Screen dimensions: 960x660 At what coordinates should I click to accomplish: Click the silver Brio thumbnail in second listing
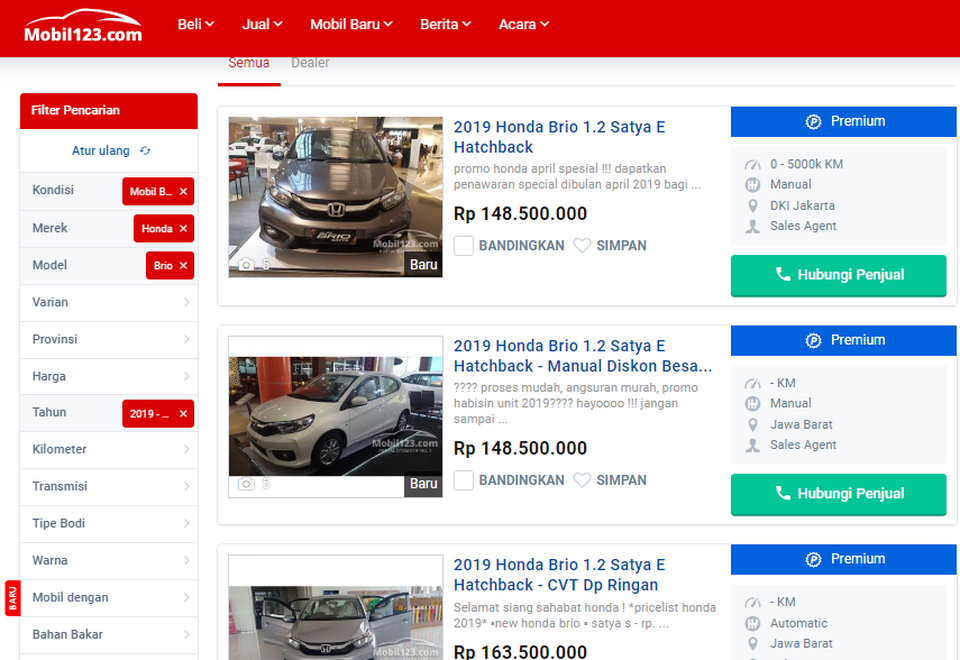pos(335,415)
